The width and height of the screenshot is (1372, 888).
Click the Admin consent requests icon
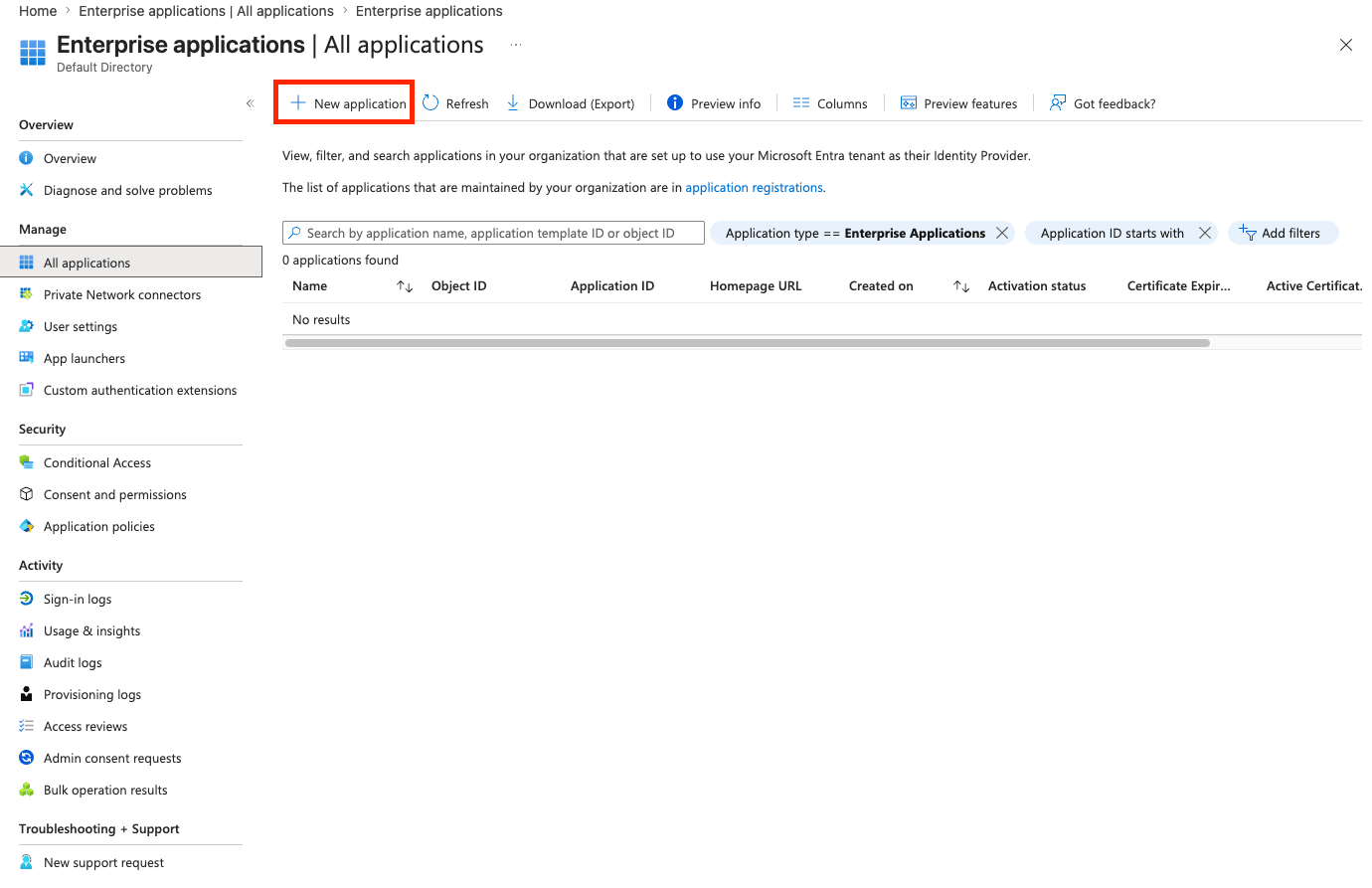click(27, 758)
